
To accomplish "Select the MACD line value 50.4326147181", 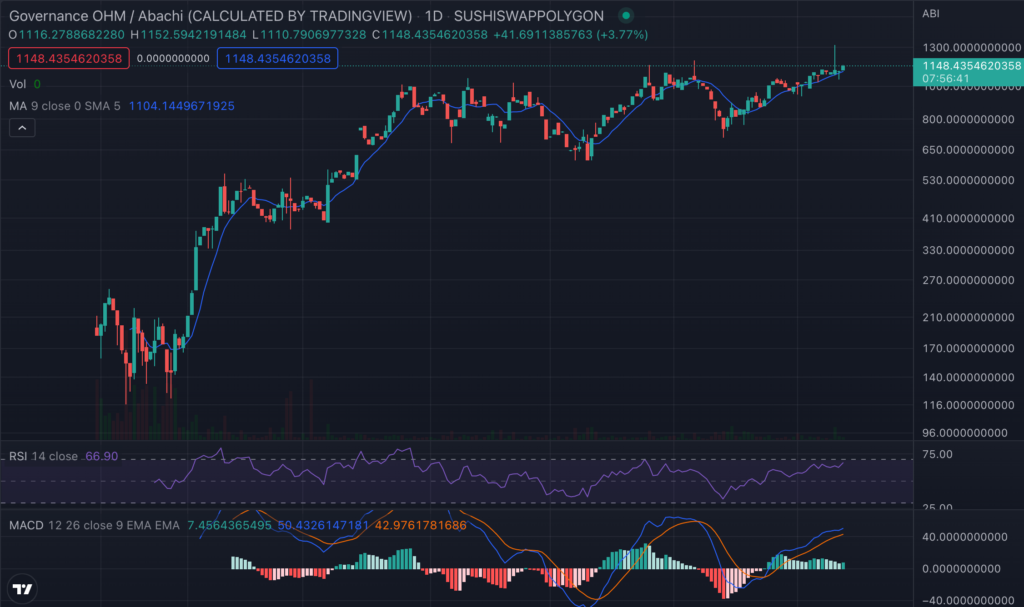I will (x=323, y=525).
